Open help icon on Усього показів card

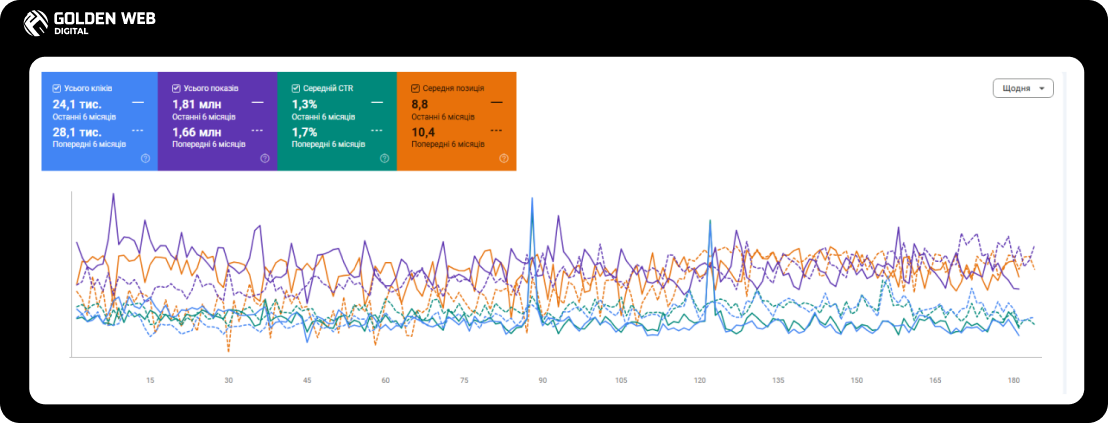tap(265, 159)
